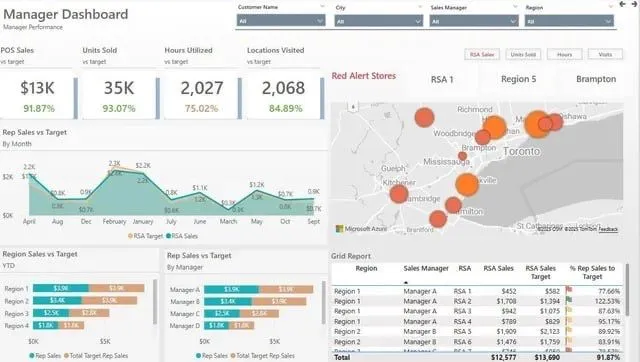Click Region 1 teal Rep Sales bar
Screen dimensions: 640x362
coord(61,288)
